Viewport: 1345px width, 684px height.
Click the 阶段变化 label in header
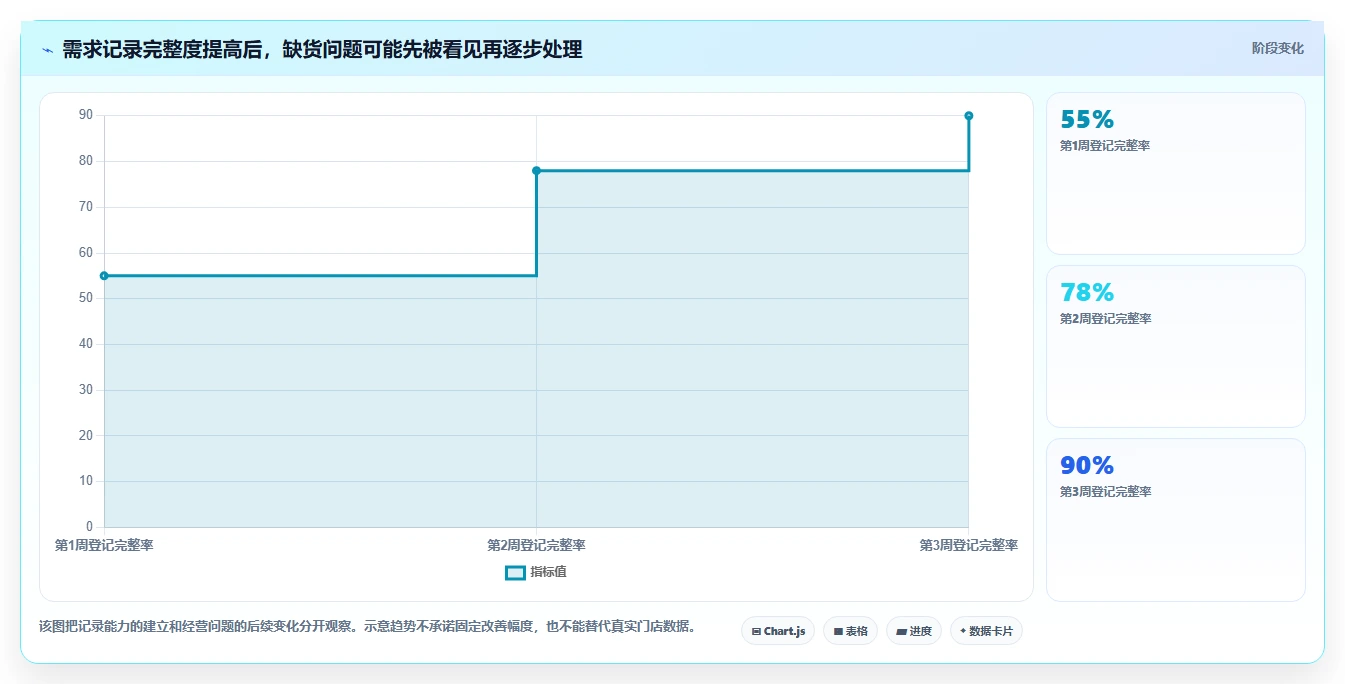(1277, 48)
